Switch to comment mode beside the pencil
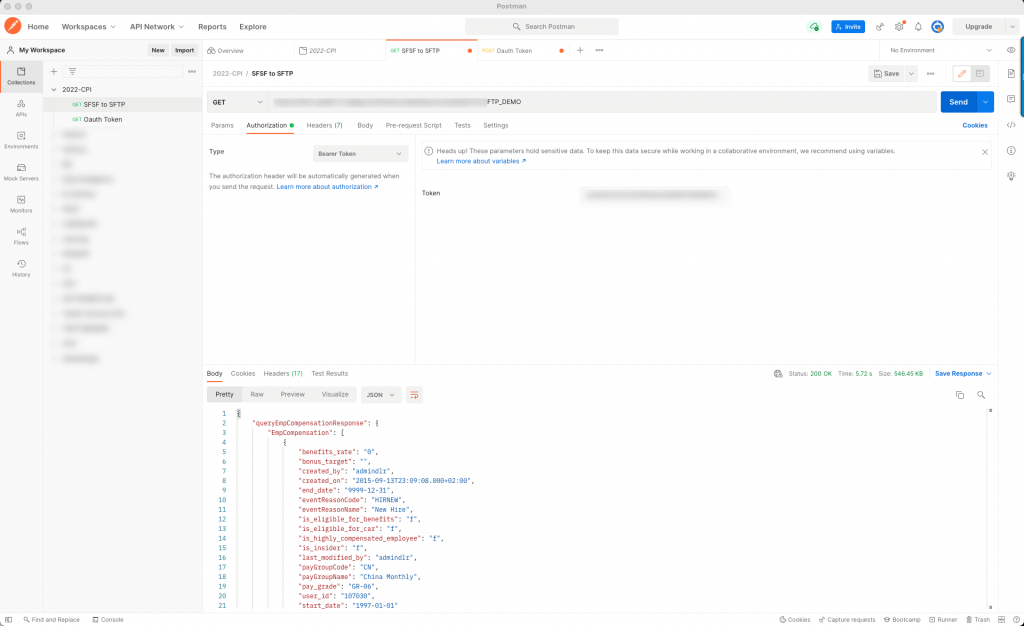This screenshot has height=626, width=1024. [980, 74]
